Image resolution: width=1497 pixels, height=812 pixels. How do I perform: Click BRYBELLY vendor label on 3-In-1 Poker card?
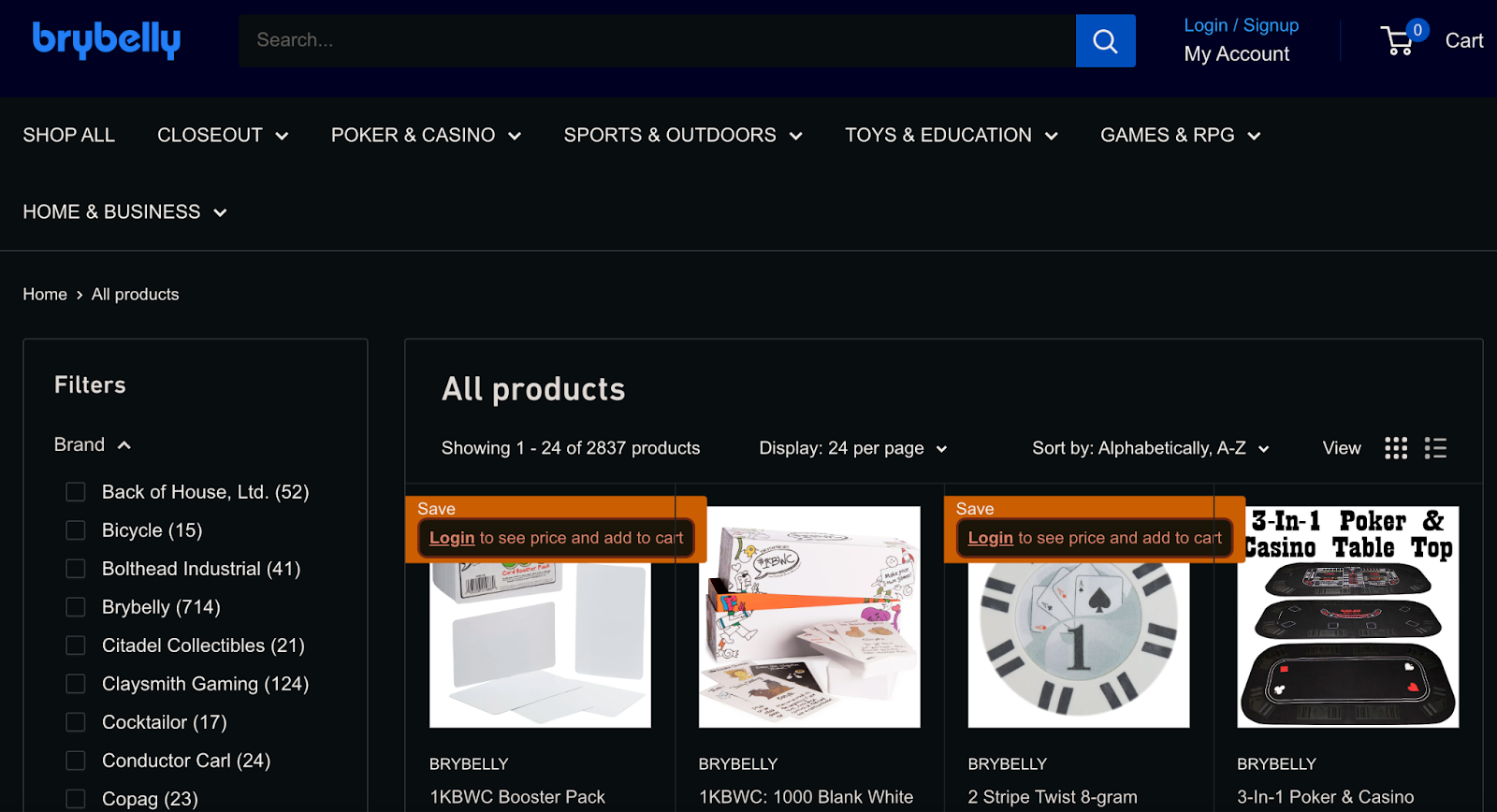tap(1276, 764)
